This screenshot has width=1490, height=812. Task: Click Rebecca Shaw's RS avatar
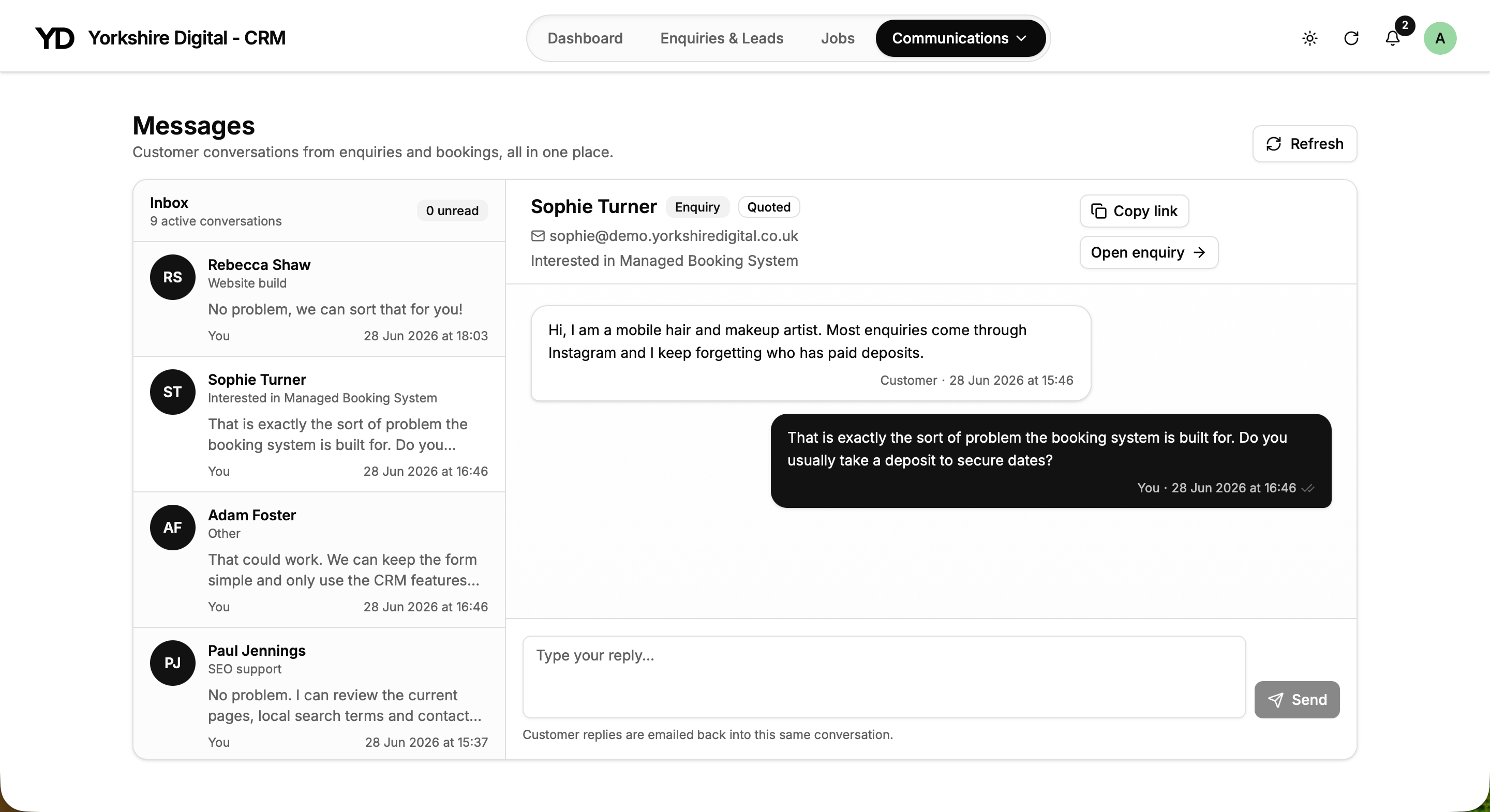[172, 277]
